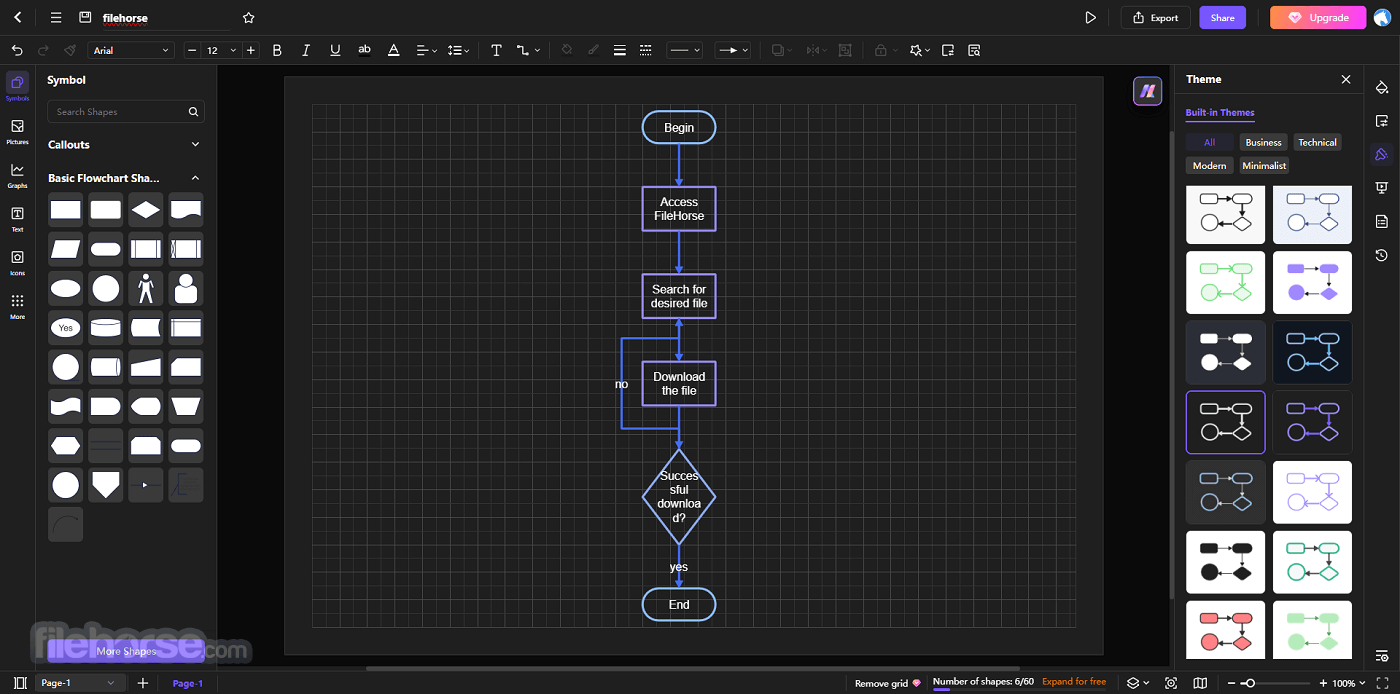Viewport: 1400px width, 694px height.
Task: Adjust the zoom slider handle
Action: coord(1248,683)
